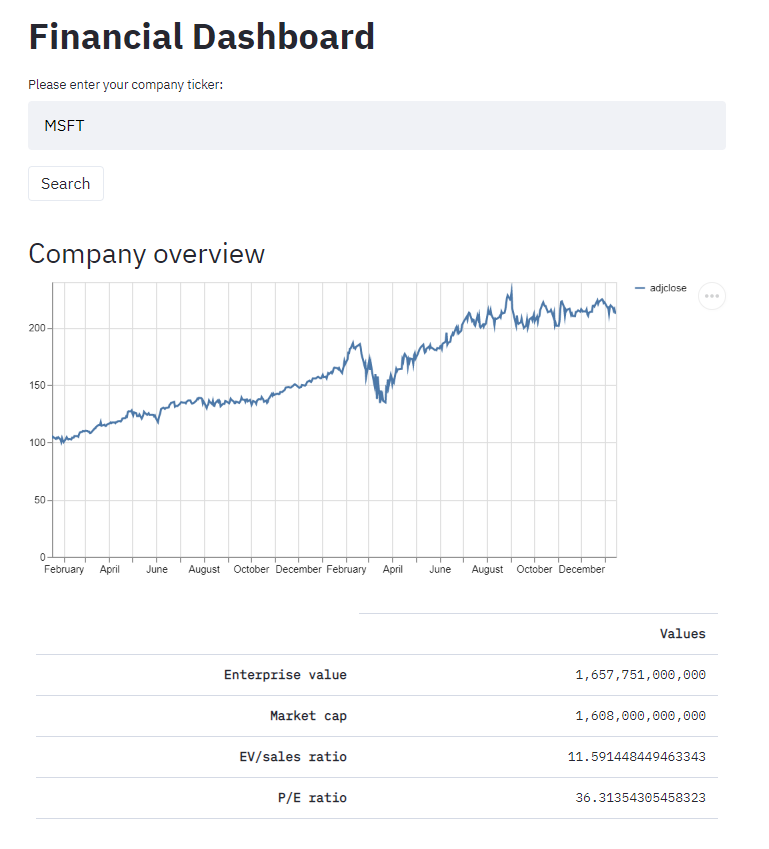This screenshot has height=849, width=769.
Task: Click the February axis label
Action: coord(64,568)
